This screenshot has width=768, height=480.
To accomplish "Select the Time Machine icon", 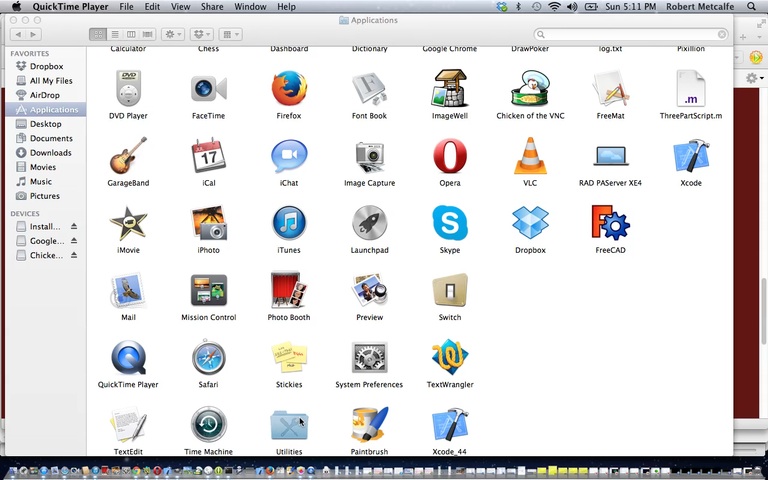I will pyautogui.click(x=209, y=424).
